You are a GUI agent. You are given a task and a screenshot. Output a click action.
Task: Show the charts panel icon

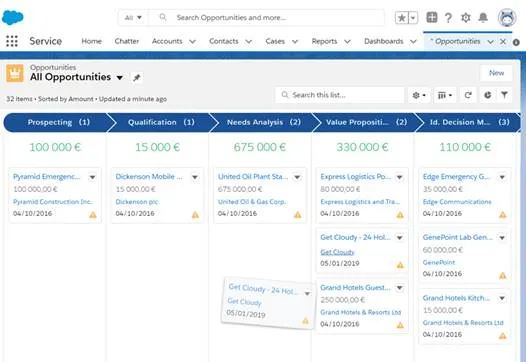[x=487, y=95]
